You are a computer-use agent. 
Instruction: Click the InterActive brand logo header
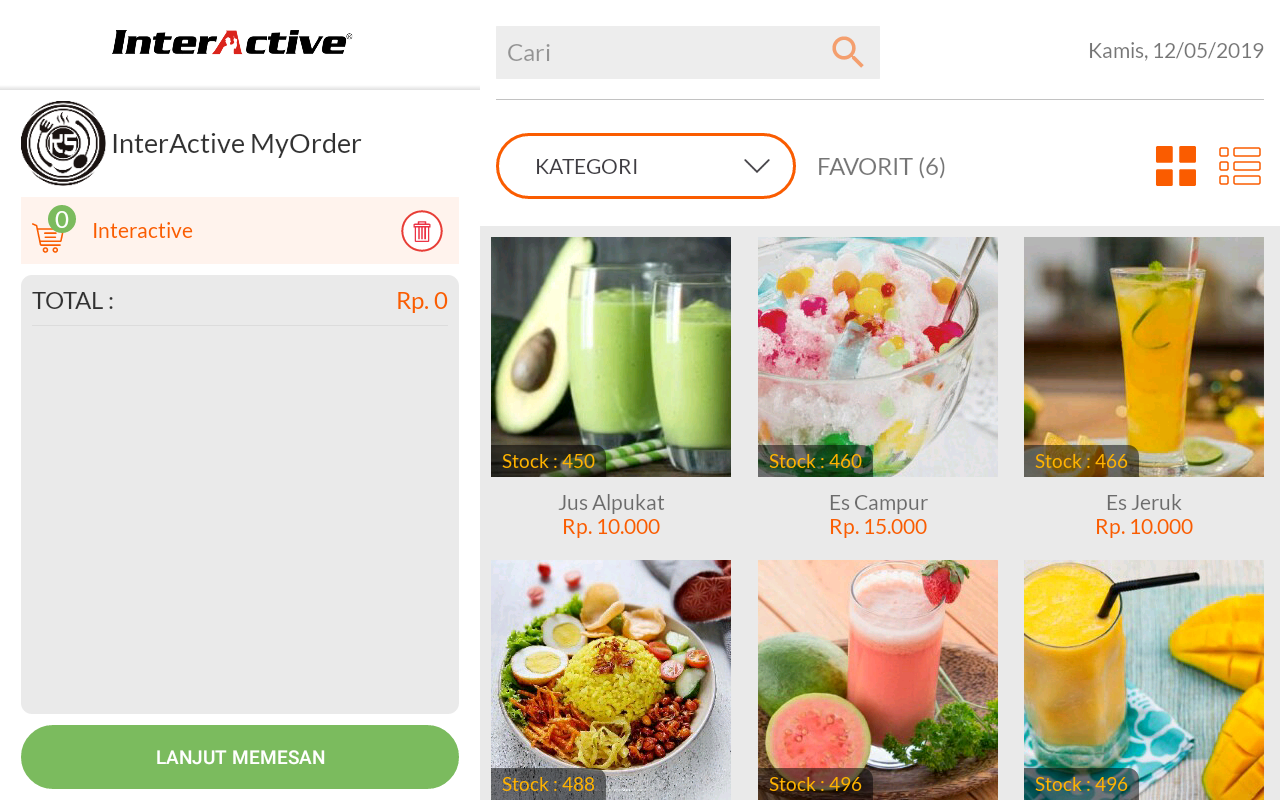232,42
